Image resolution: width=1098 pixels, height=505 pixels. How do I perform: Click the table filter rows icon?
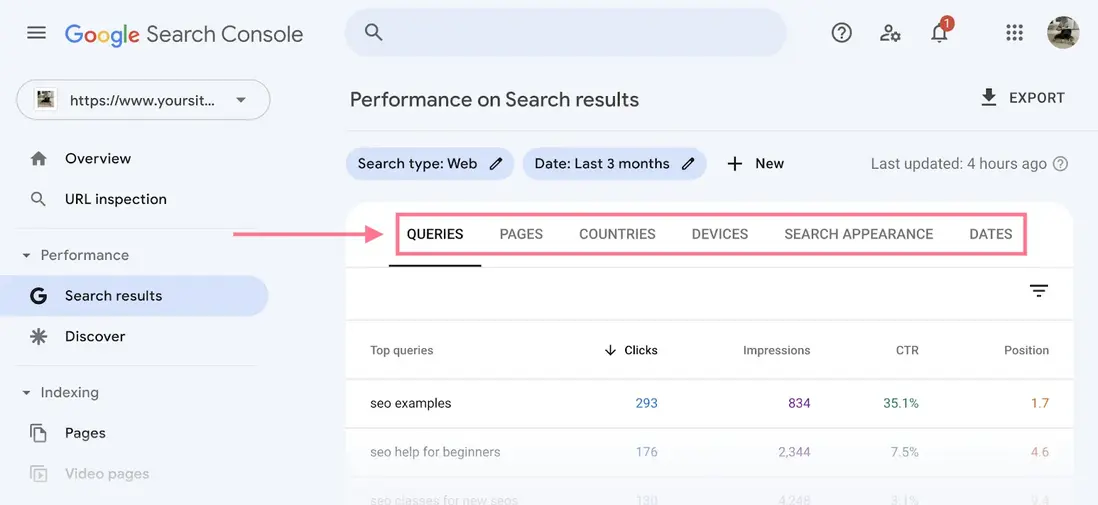click(x=1039, y=291)
